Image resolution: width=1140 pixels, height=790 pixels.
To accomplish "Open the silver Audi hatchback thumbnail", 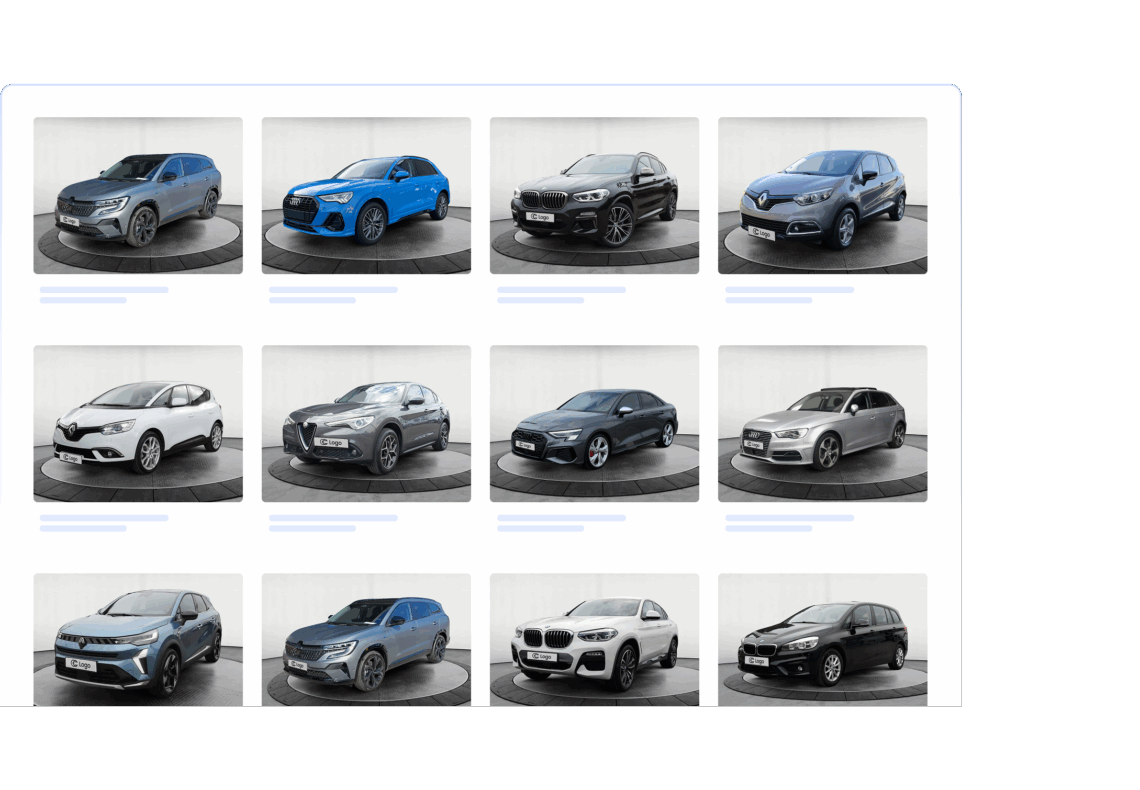I will tap(823, 424).
